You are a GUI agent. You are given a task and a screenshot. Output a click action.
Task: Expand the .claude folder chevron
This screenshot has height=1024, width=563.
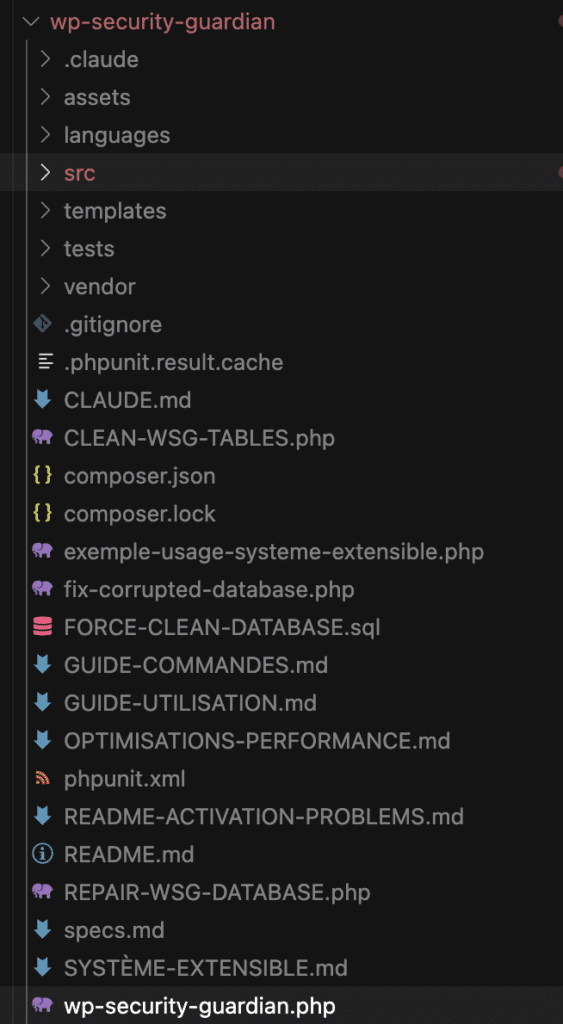point(44,59)
